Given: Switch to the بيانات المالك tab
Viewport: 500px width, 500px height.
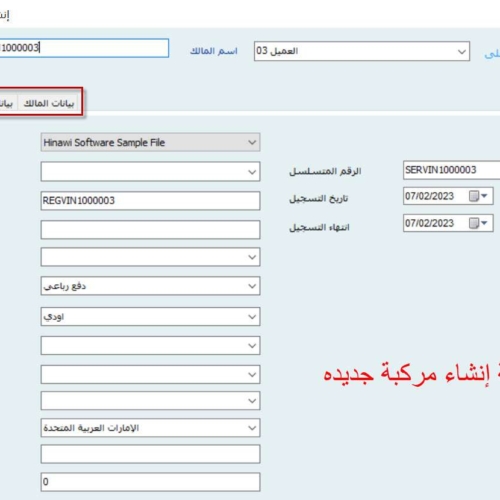Looking at the screenshot, I should tap(49, 103).
